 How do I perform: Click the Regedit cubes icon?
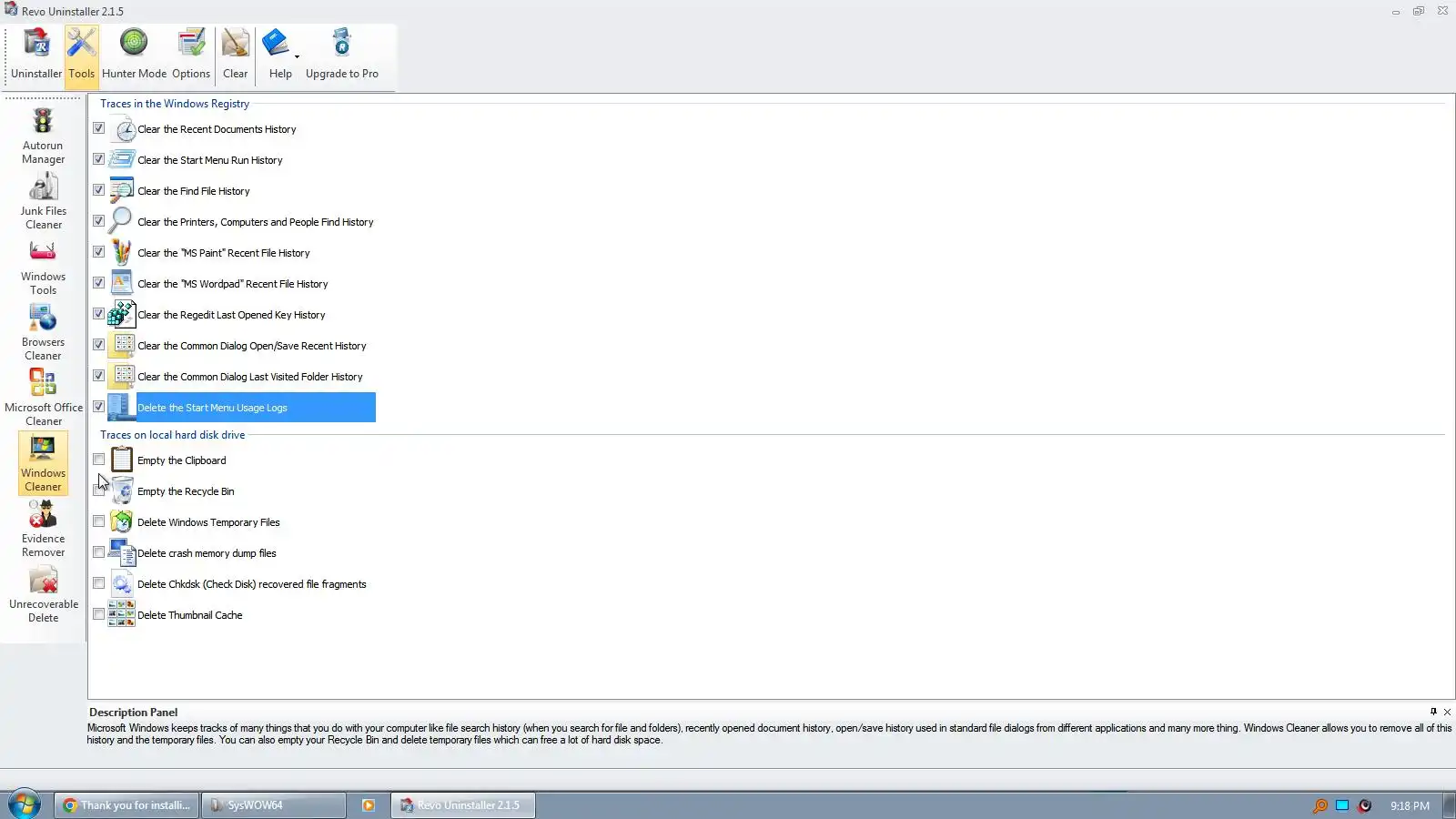click(122, 314)
